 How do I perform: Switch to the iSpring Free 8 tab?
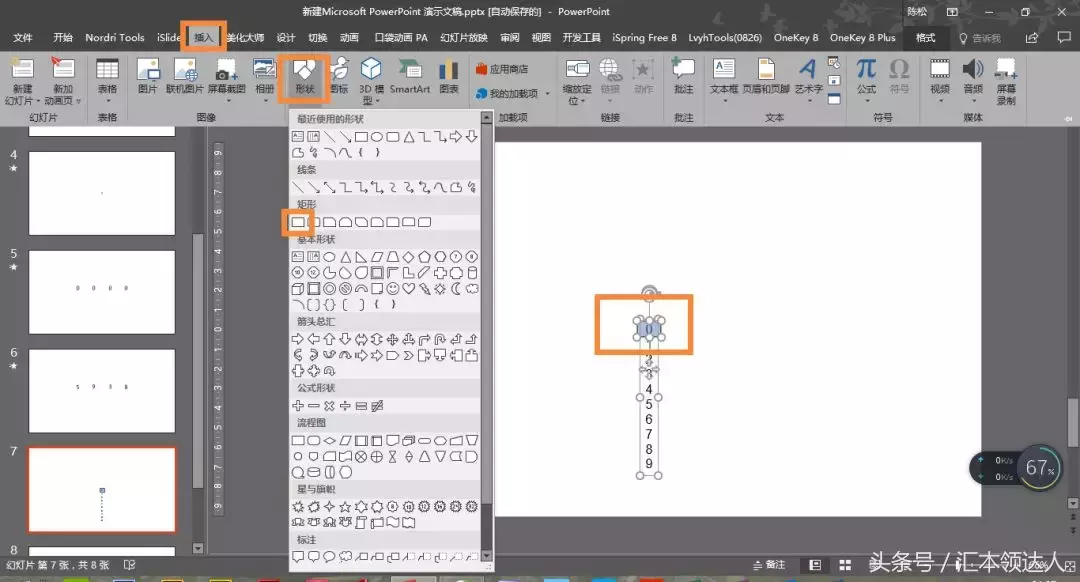[x=645, y=38]
